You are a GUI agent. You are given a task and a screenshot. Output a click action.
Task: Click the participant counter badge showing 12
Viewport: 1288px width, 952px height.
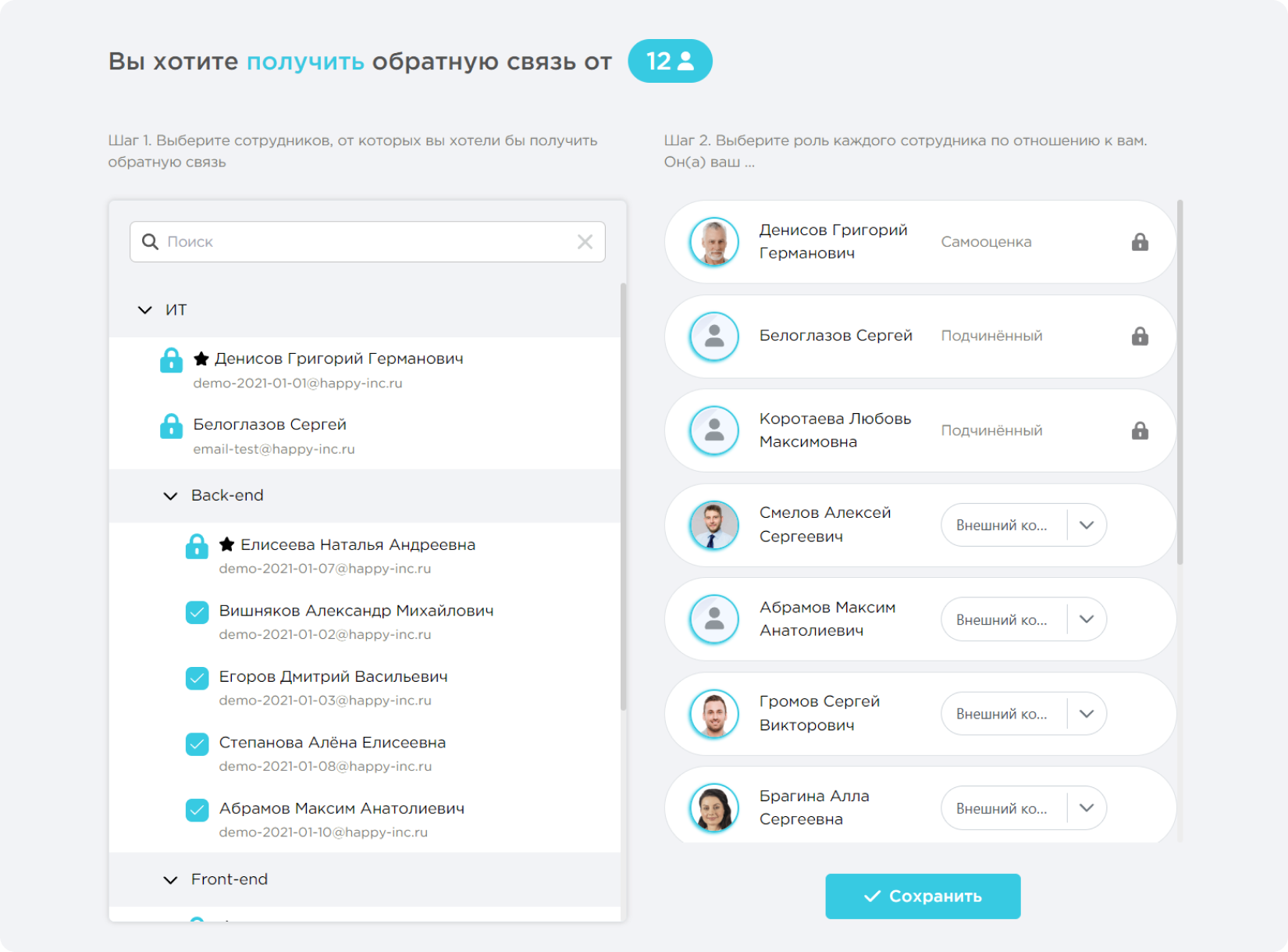click(x=670, y=60)
